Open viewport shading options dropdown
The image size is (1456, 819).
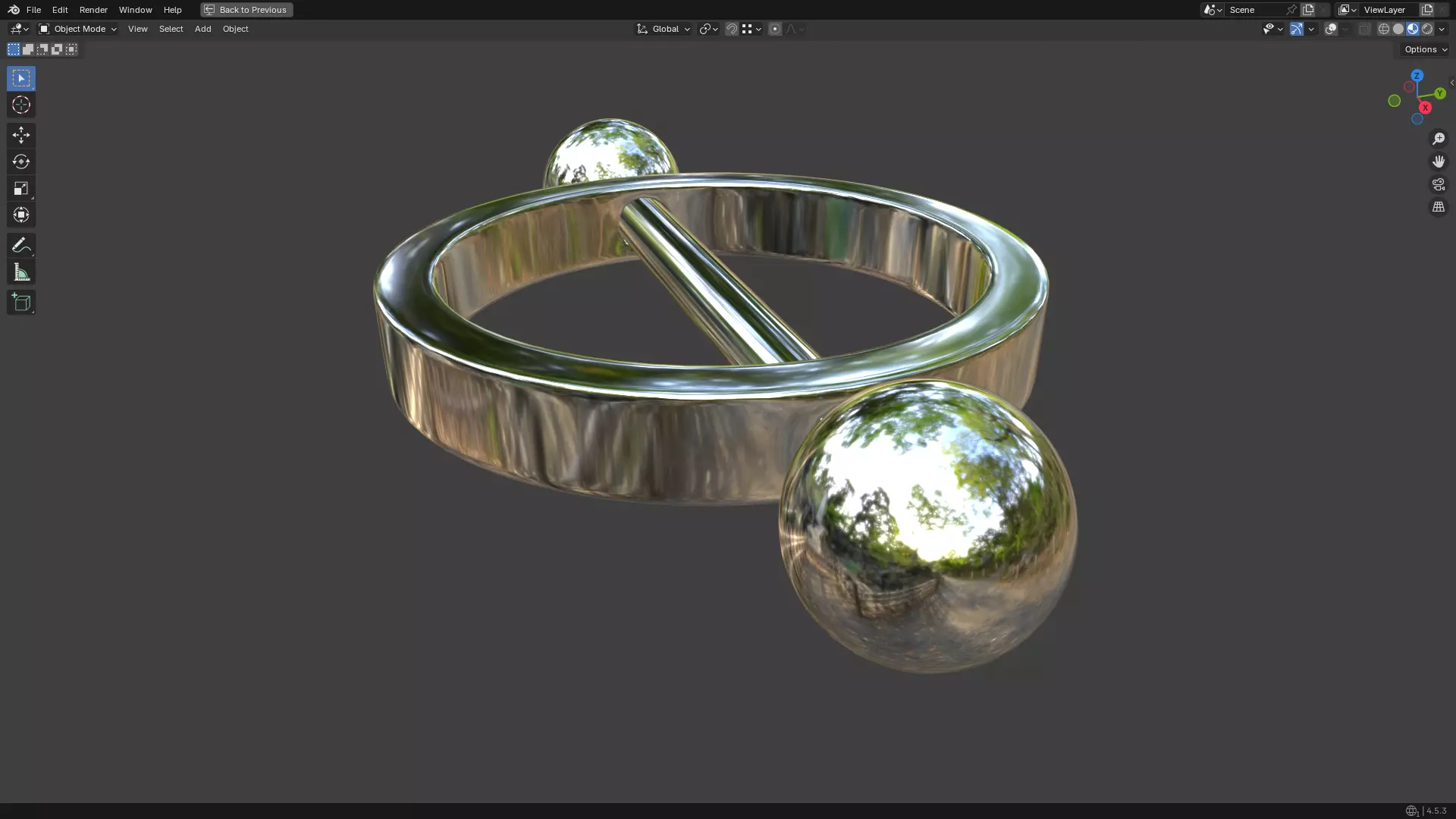pos(1442,29)
